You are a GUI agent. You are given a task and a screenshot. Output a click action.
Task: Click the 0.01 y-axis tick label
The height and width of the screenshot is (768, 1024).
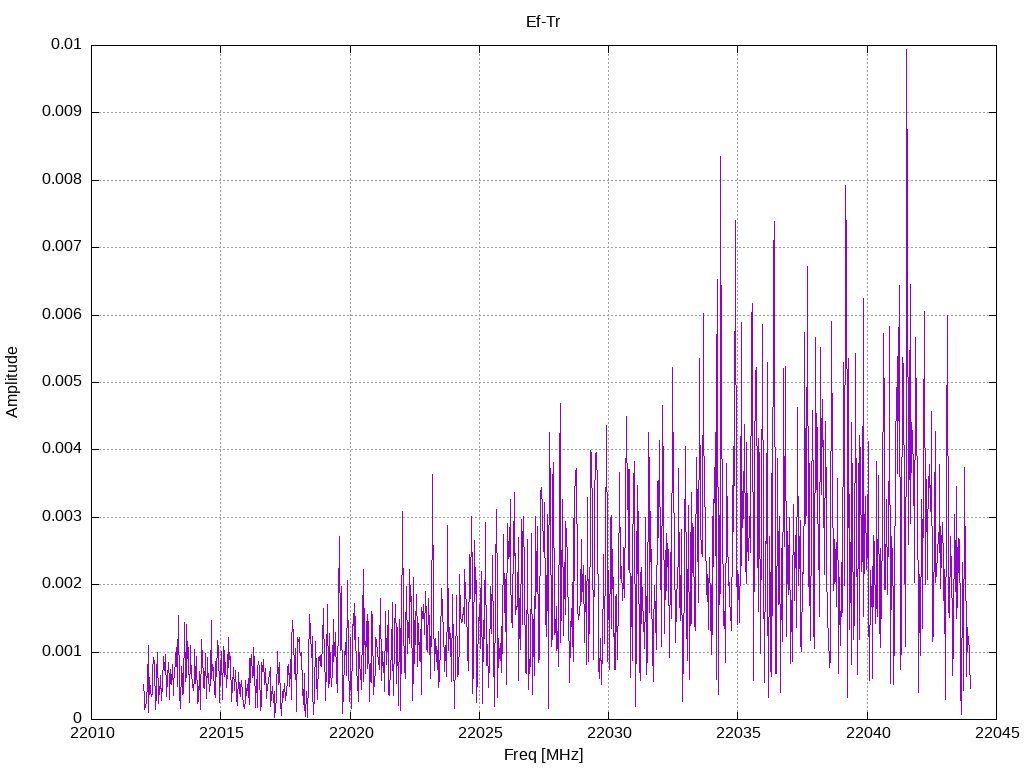click(x=66, y=44)
